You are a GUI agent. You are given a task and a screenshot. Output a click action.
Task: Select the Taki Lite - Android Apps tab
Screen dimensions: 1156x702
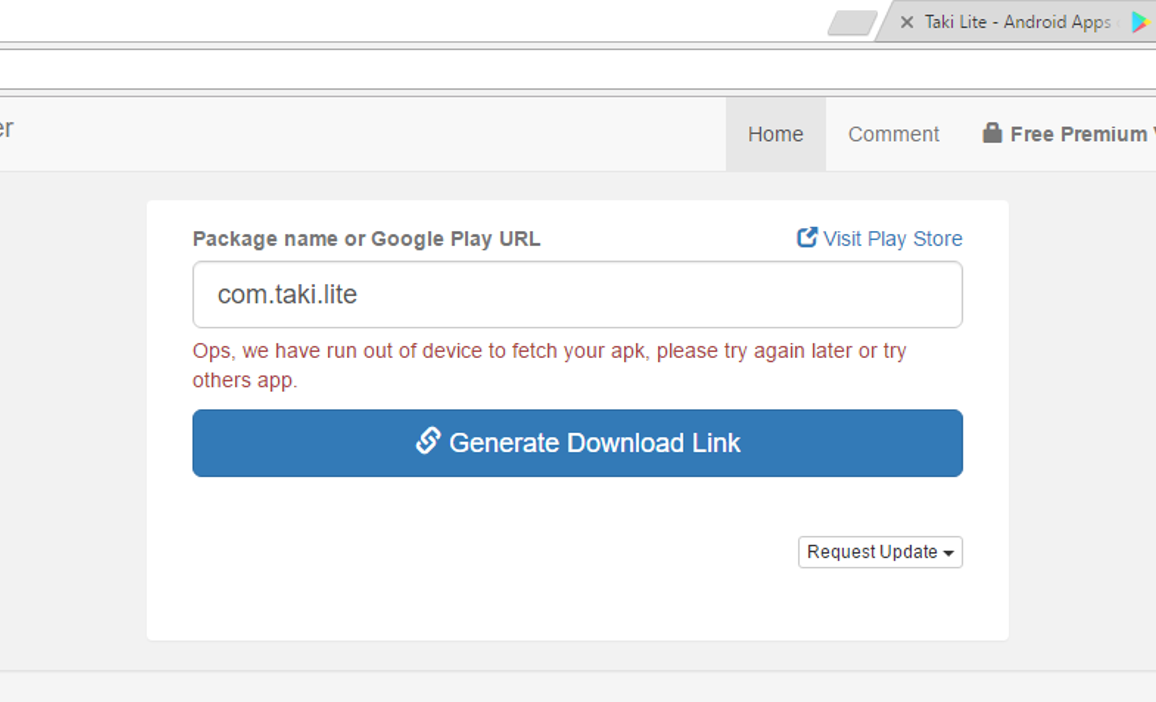click(1015, 22)
